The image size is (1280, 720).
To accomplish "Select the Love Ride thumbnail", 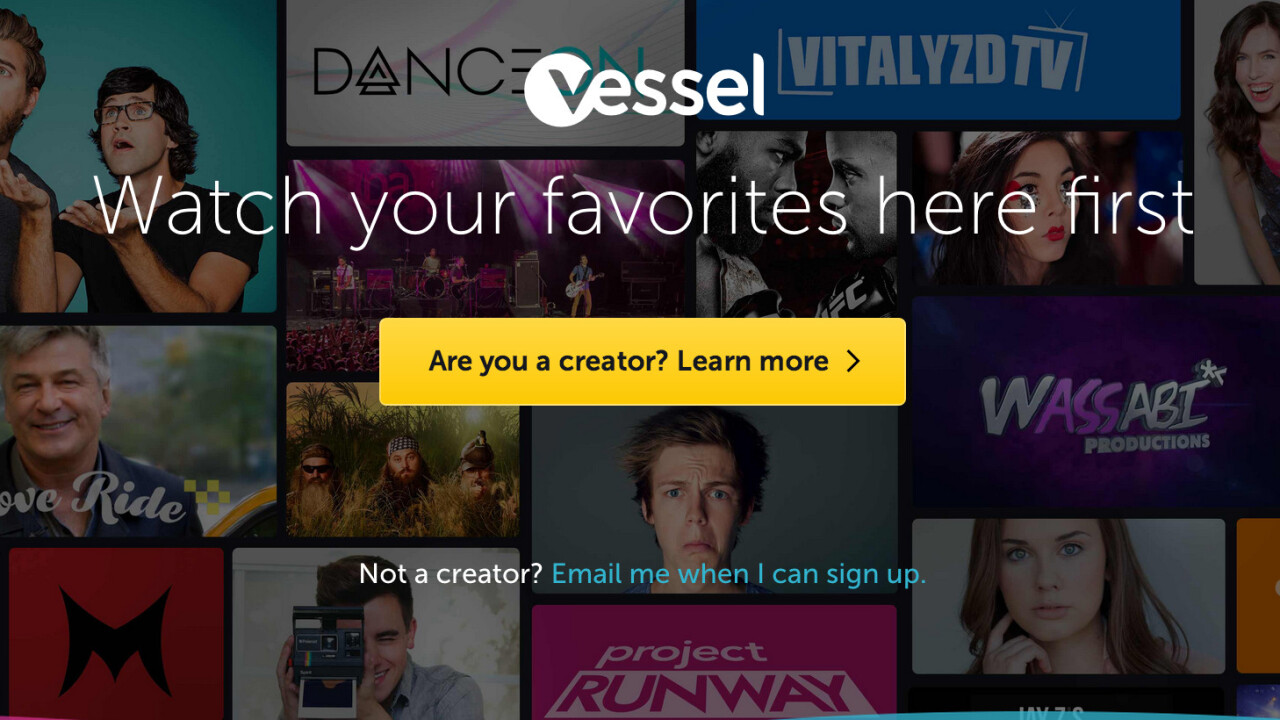I will (138, 431).
